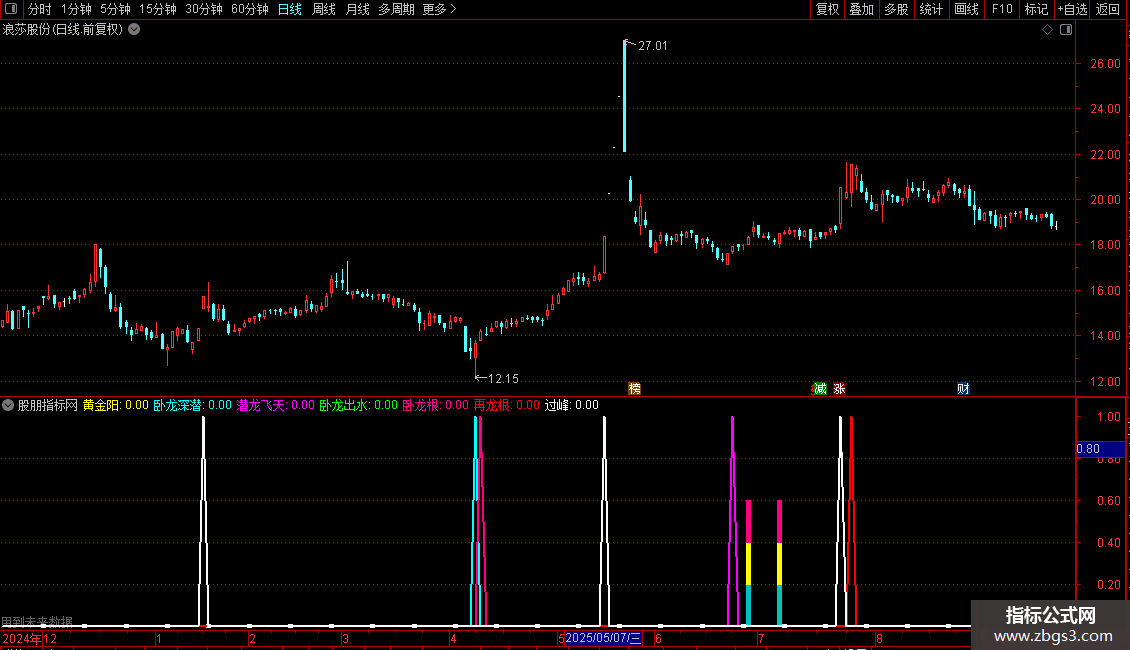
Task: Click the 标记 mark button
Action: click(1036, 9)
